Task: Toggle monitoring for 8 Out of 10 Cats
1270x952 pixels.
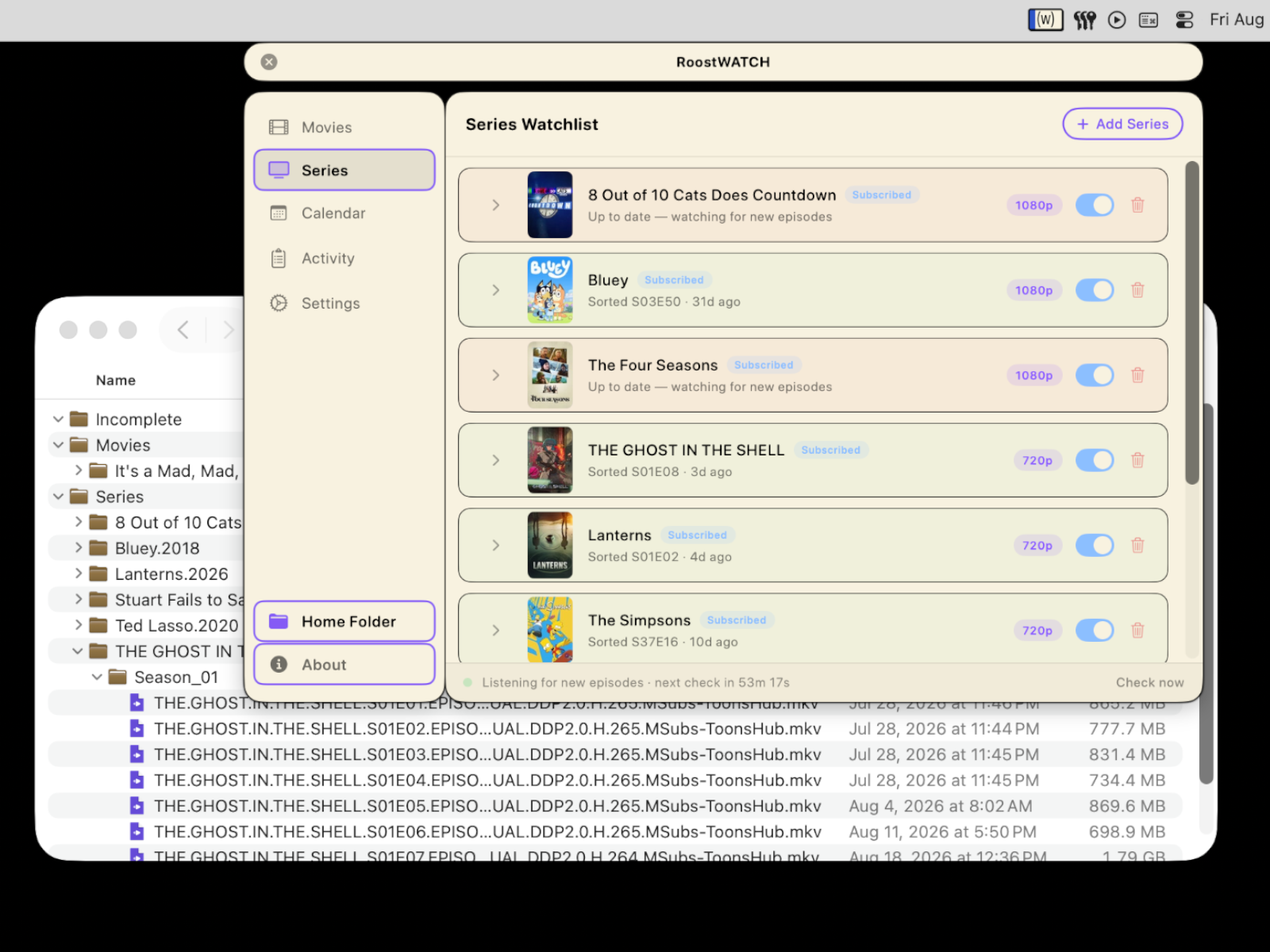Action: [x=1095, y=205]
